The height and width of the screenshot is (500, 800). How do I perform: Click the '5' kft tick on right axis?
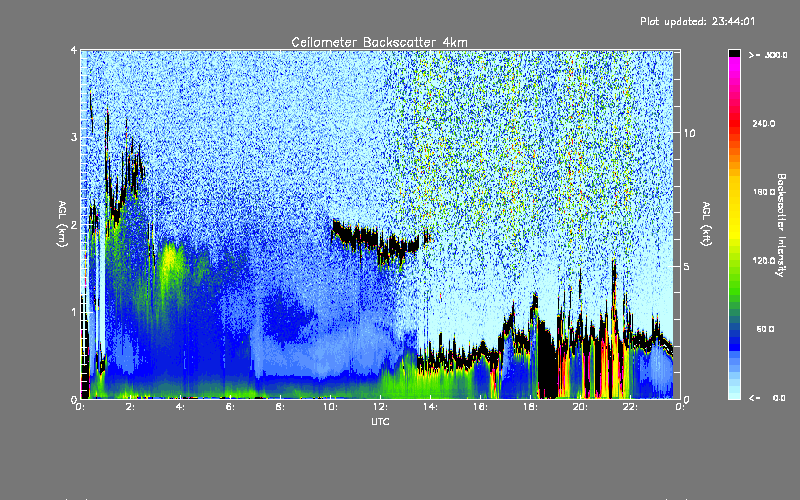coord(686,266)
